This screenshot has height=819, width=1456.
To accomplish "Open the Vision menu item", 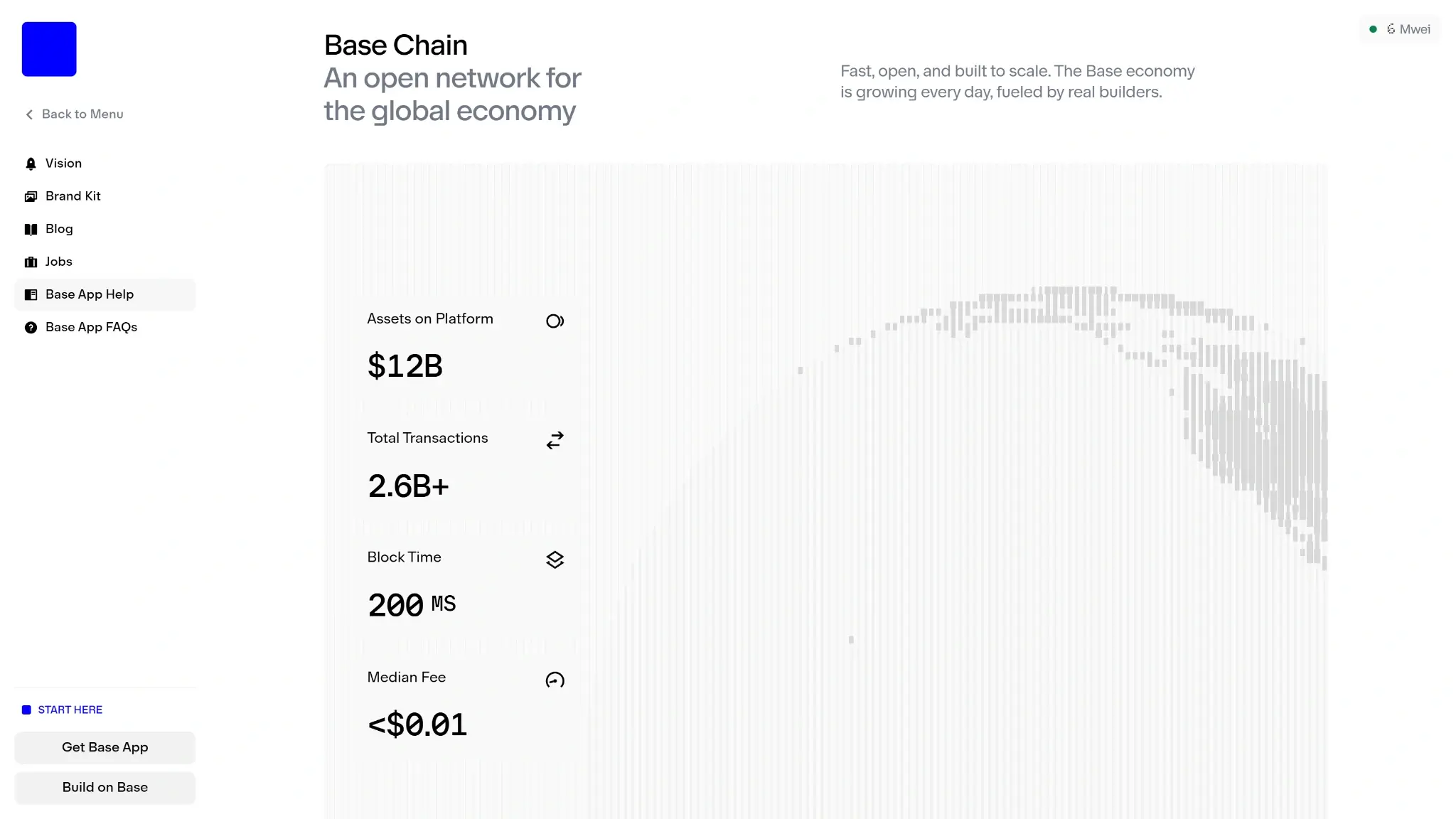I will tap(63, 164).
